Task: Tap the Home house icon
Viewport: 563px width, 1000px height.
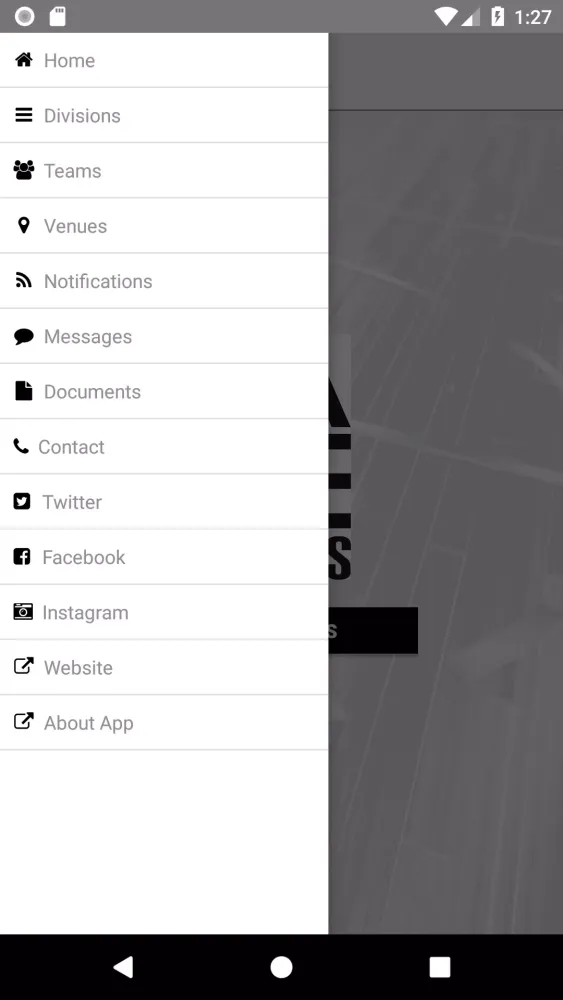Action: 24,60
